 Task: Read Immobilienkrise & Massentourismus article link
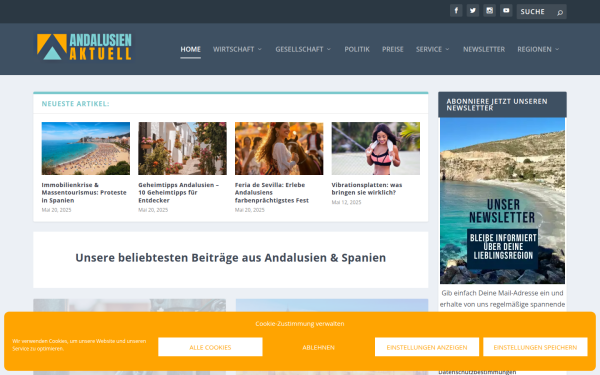(84, 192)
